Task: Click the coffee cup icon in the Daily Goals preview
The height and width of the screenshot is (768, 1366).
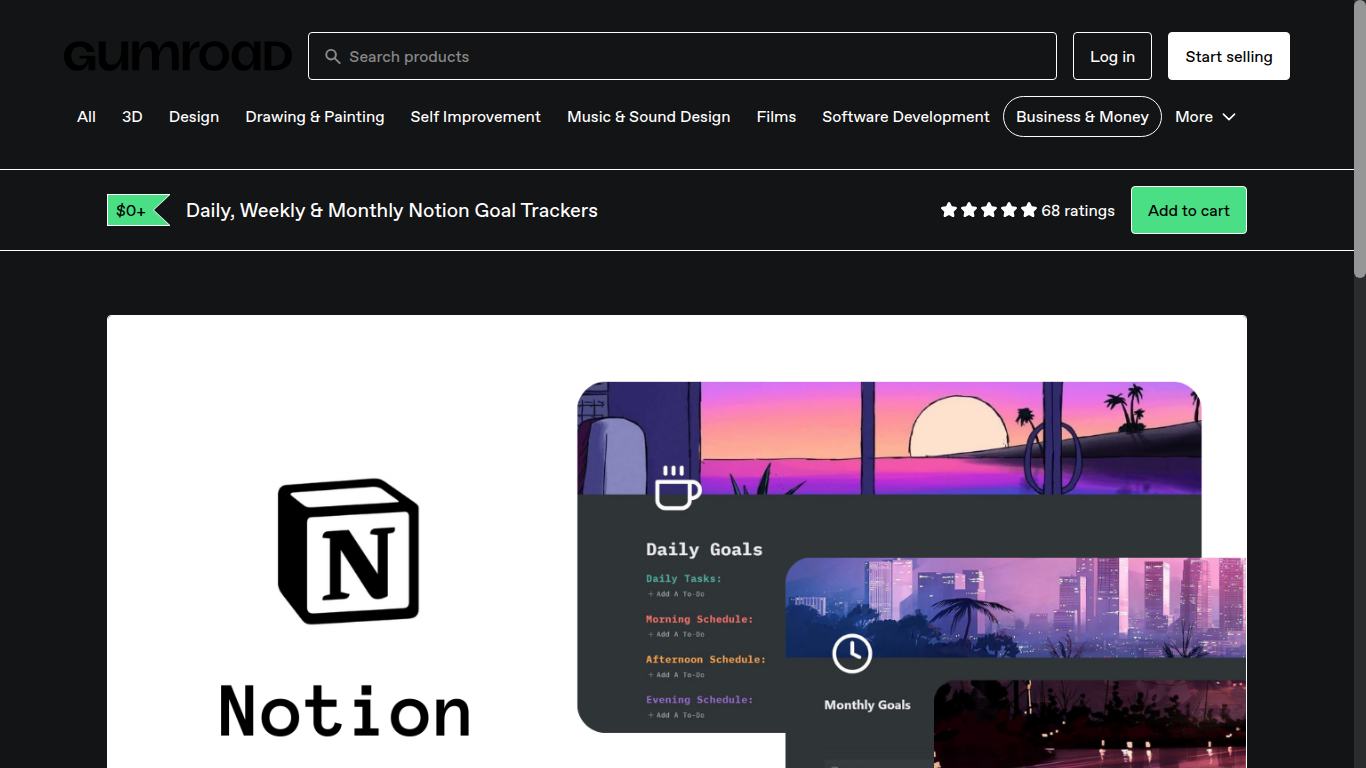Action: tap(677, 488)
